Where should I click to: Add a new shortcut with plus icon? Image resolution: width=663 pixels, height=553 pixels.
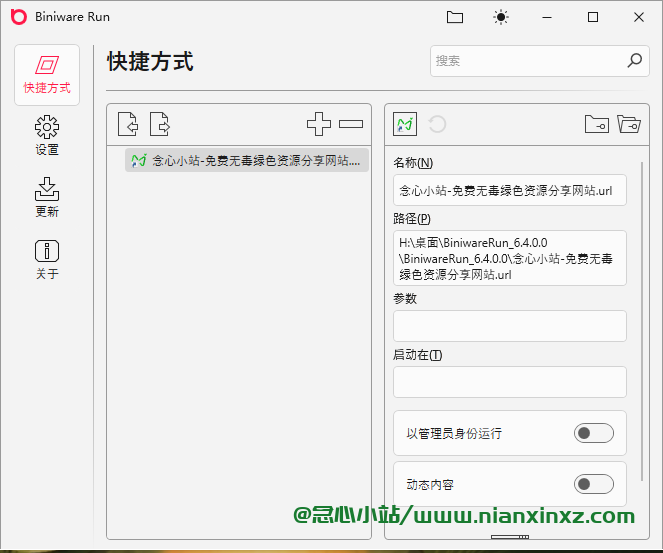[319, 124]
